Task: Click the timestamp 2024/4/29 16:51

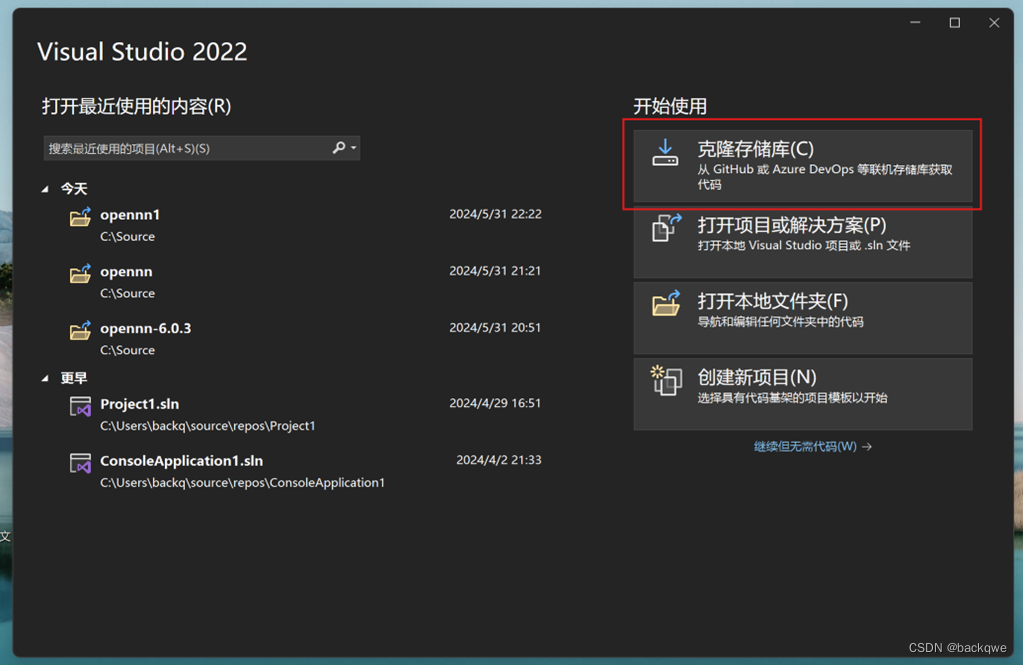Action: coord(495,403)
